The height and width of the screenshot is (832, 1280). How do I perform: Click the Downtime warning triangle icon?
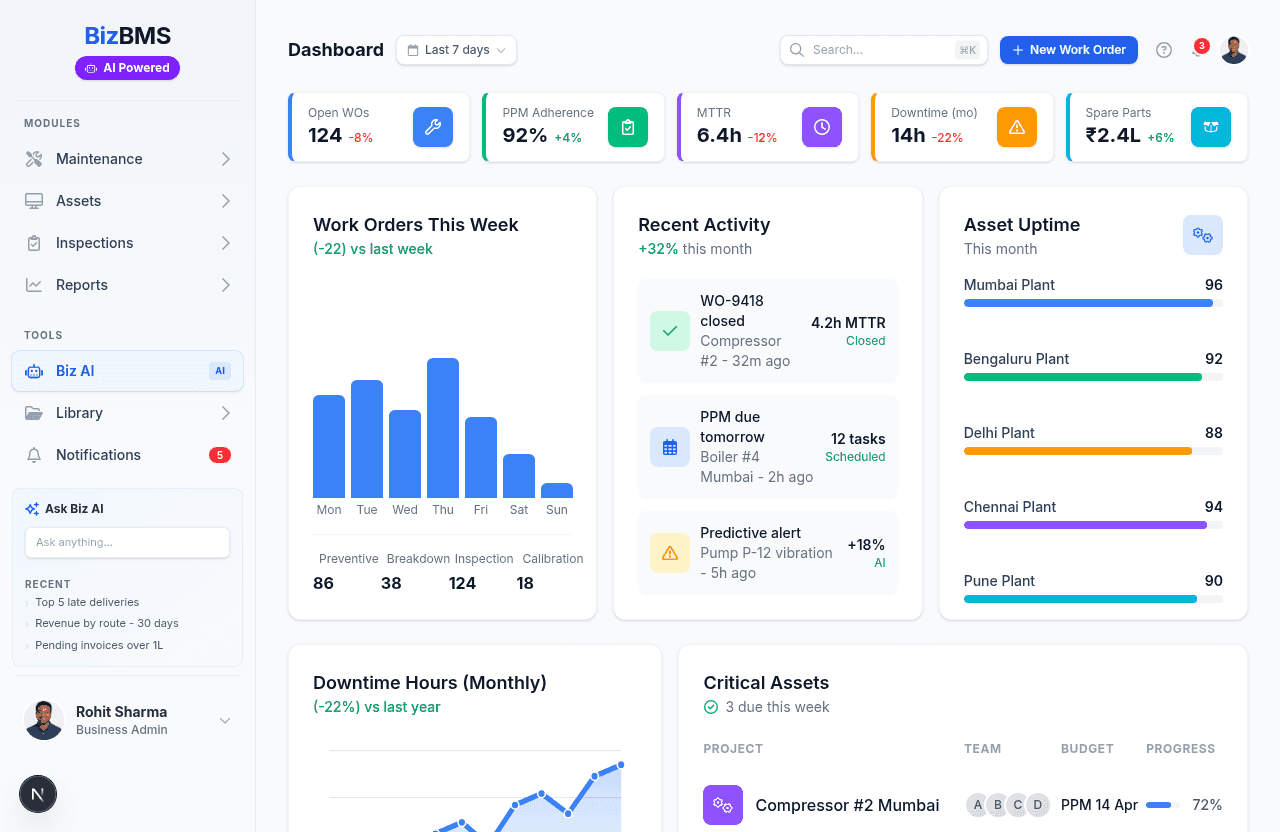[1016, 127]
